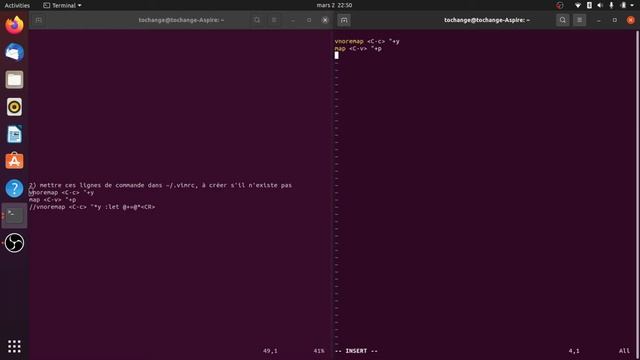Image resolution: width=640 pixels, height=360 pixels.
Task: Click the volume icon in top bar
Action: click(600, 5)
